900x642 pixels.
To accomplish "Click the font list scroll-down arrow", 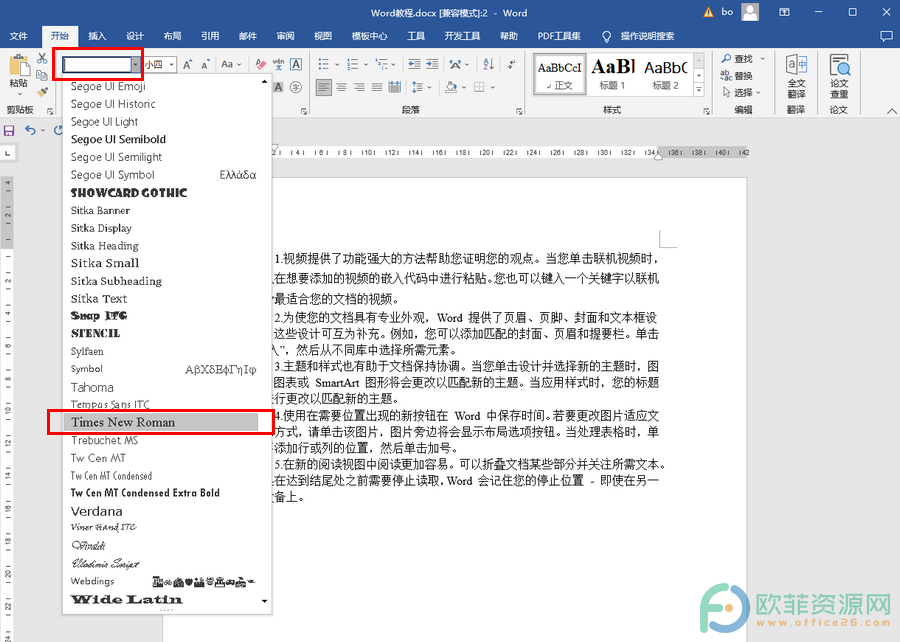I will (x=265, y=601).
